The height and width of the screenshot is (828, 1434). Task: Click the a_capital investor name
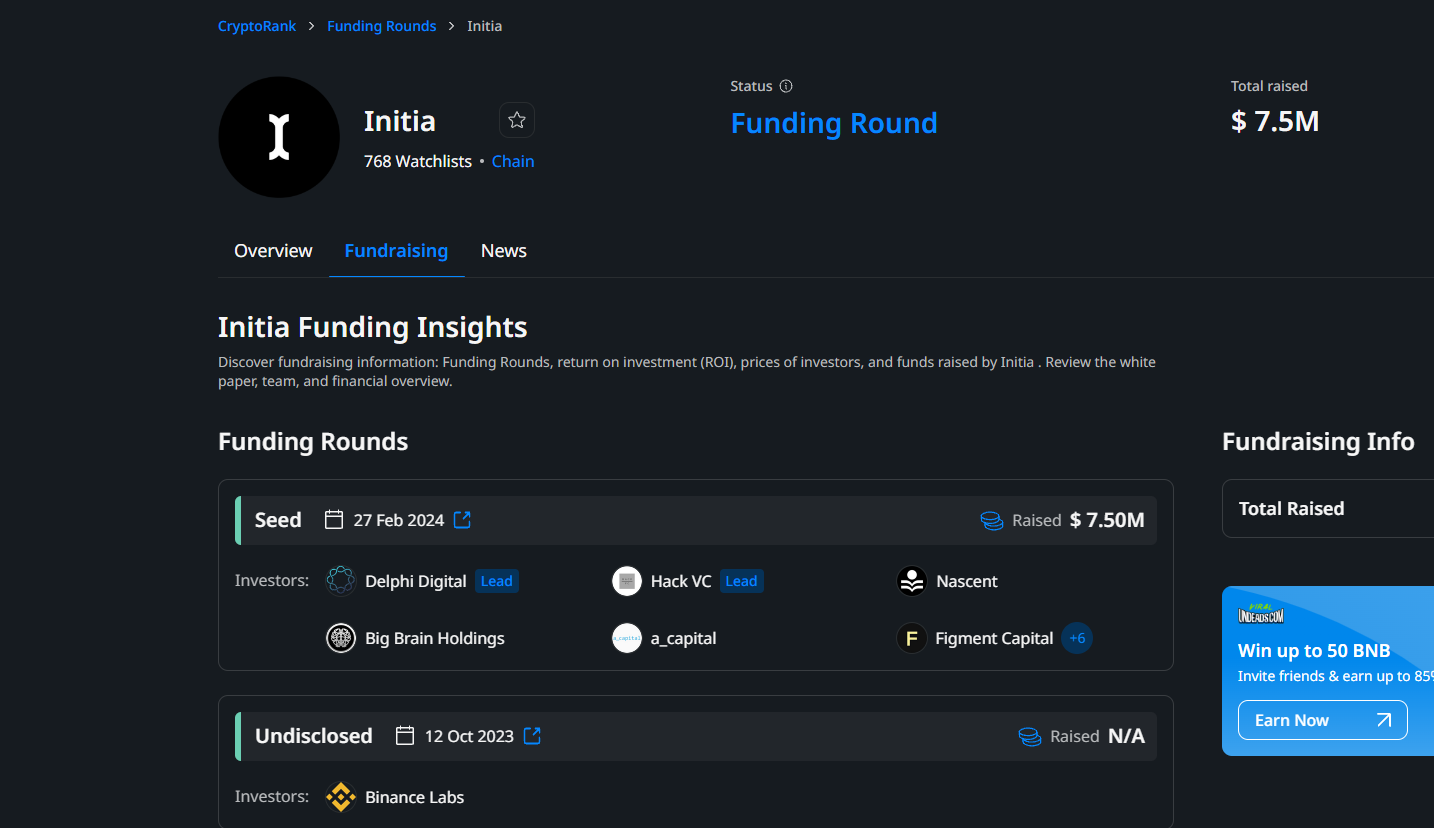(683, 638)
